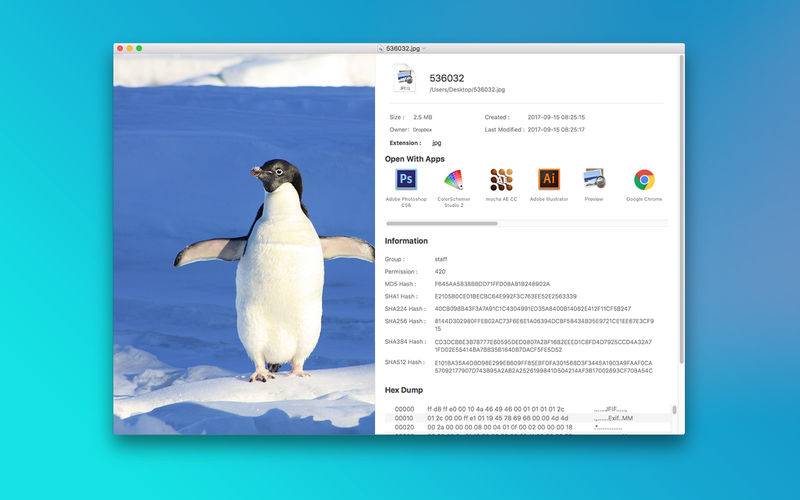
Task: Click the Size value 2.5 MB
Action: coord(423,117)
